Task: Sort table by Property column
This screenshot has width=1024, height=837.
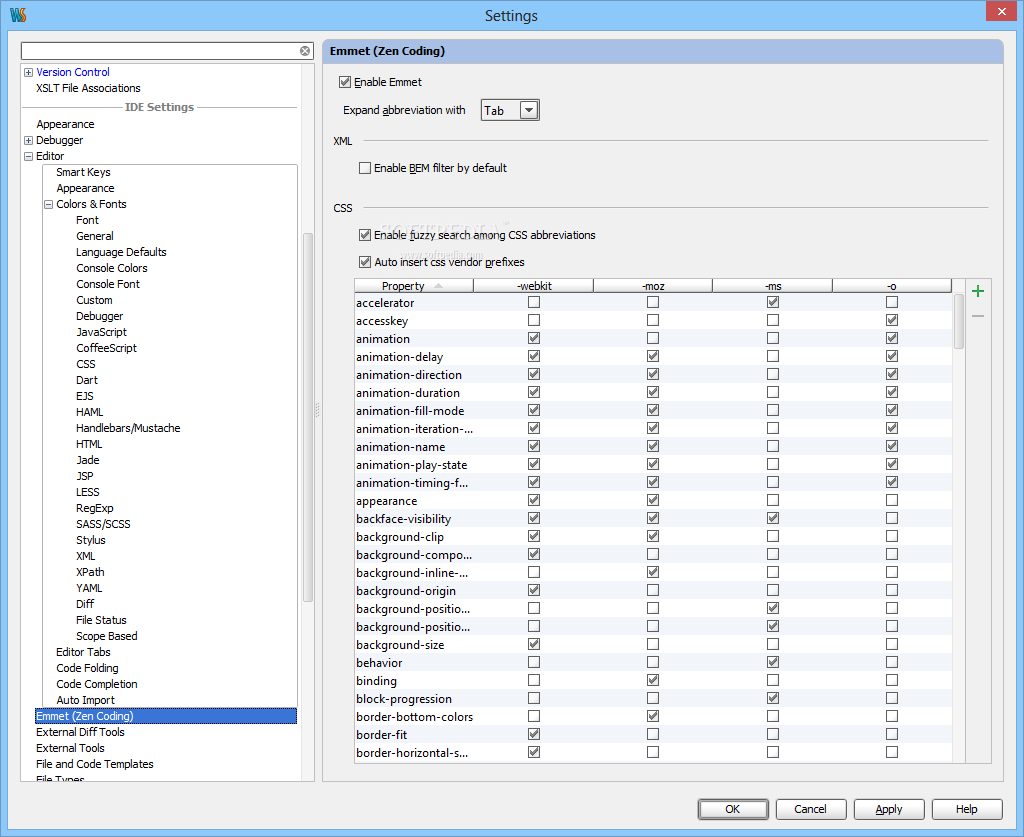Action: click(x=414, y=286)
